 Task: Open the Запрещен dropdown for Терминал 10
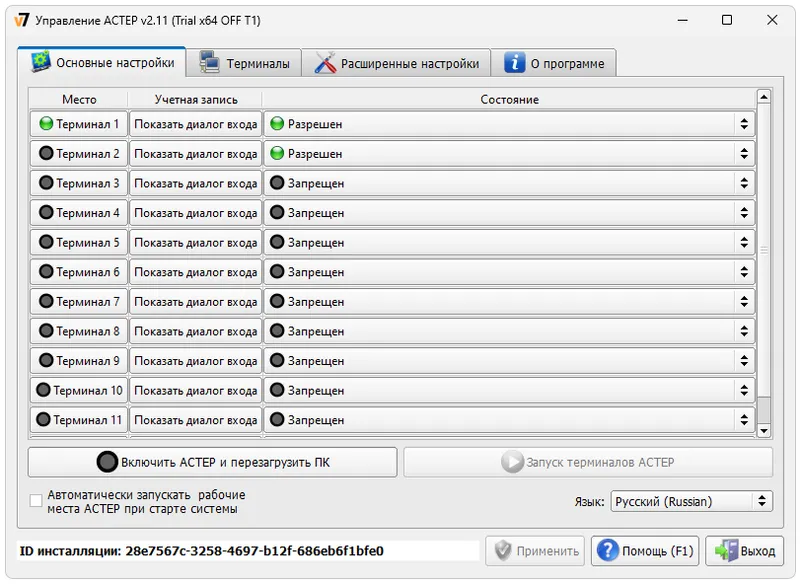point(509,390)
